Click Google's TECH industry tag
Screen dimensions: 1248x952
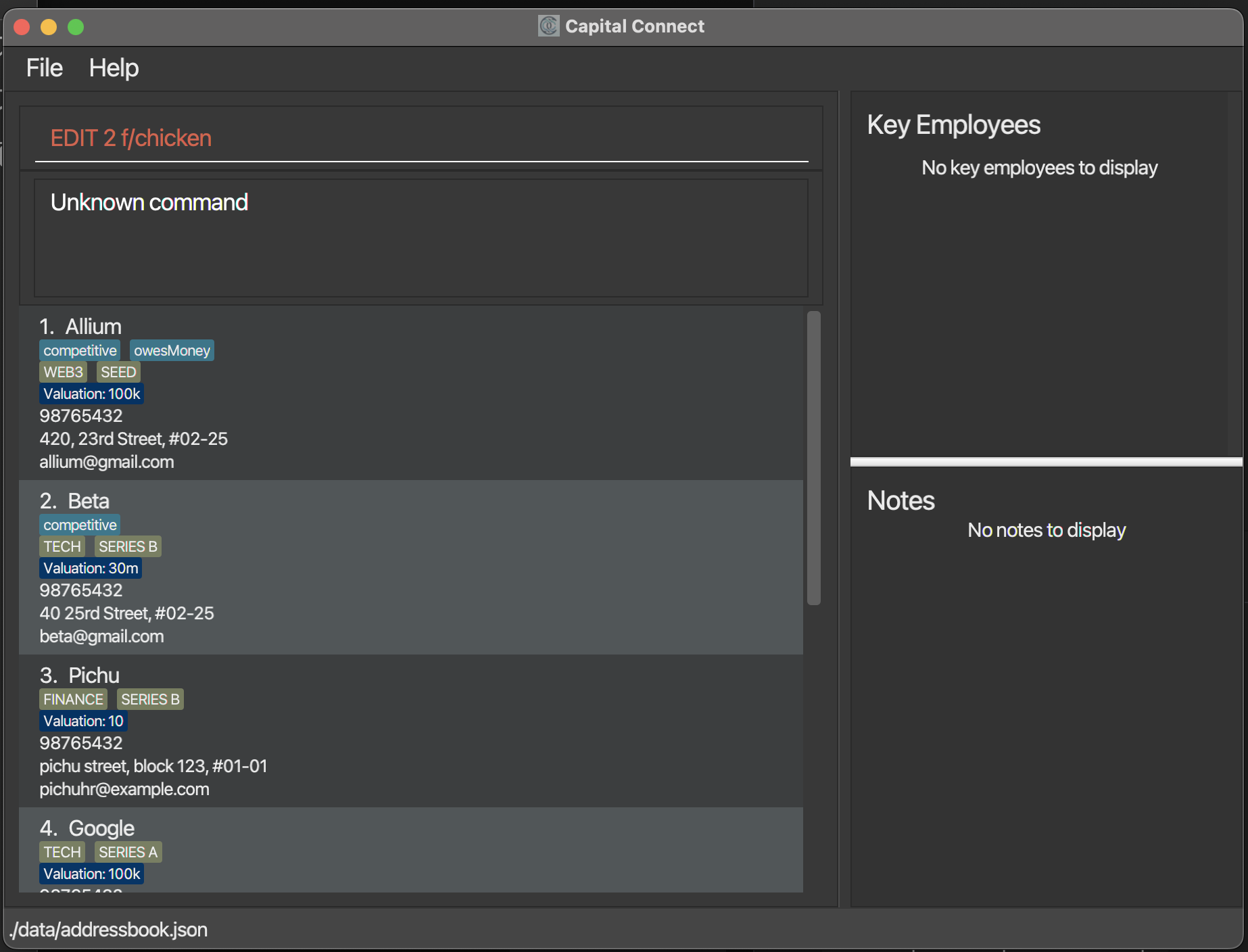(x=62, y=852)
